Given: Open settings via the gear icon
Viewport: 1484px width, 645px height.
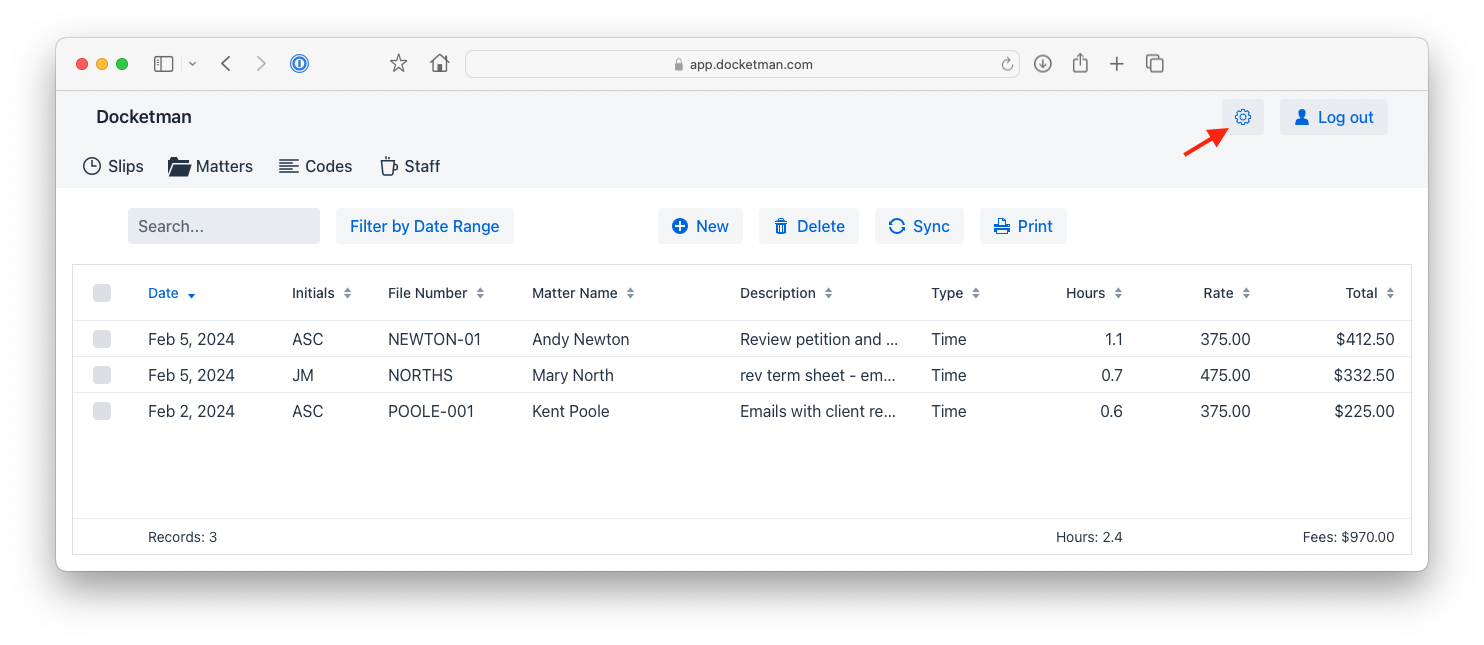Looking at the screenshot, I should coord(1242,117).
